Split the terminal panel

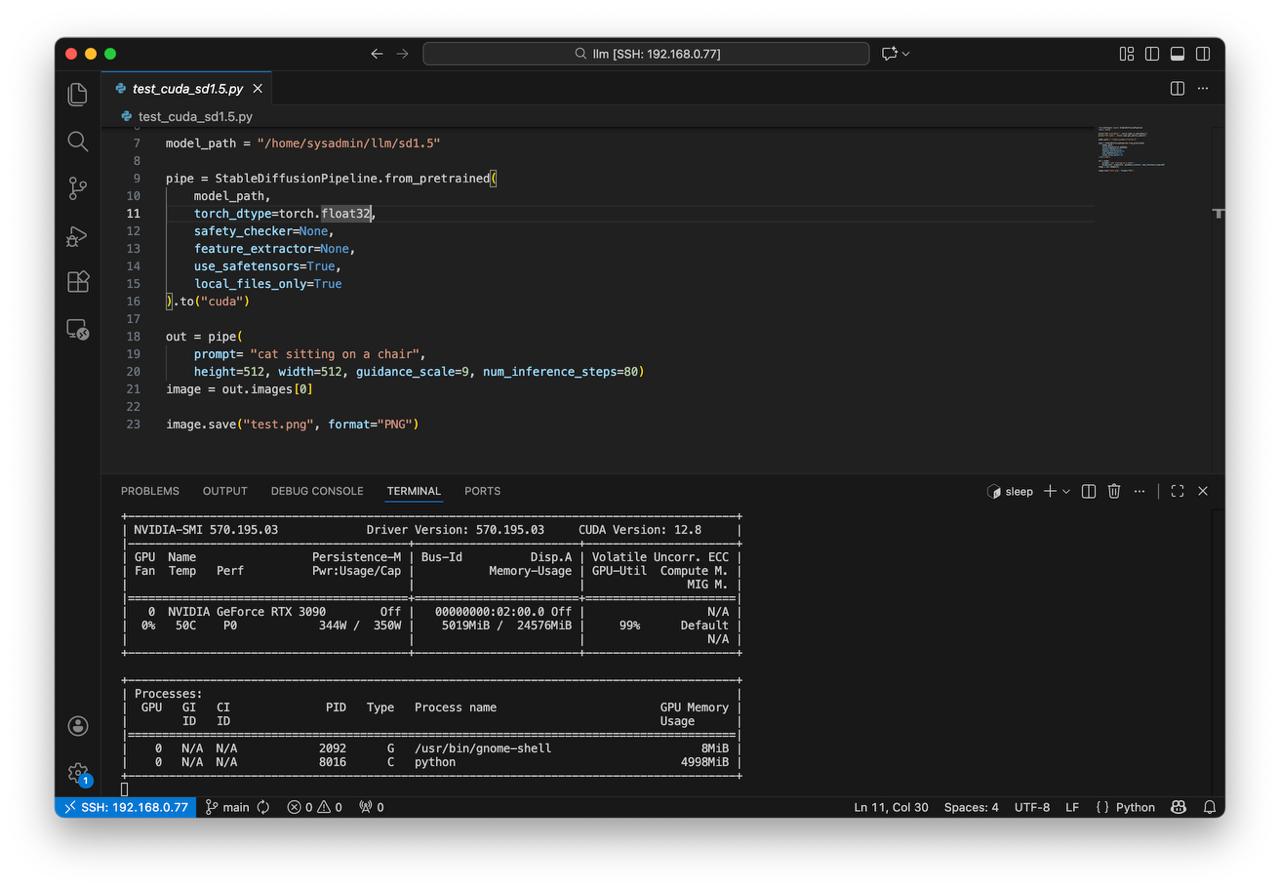[x=1088, y=491]
